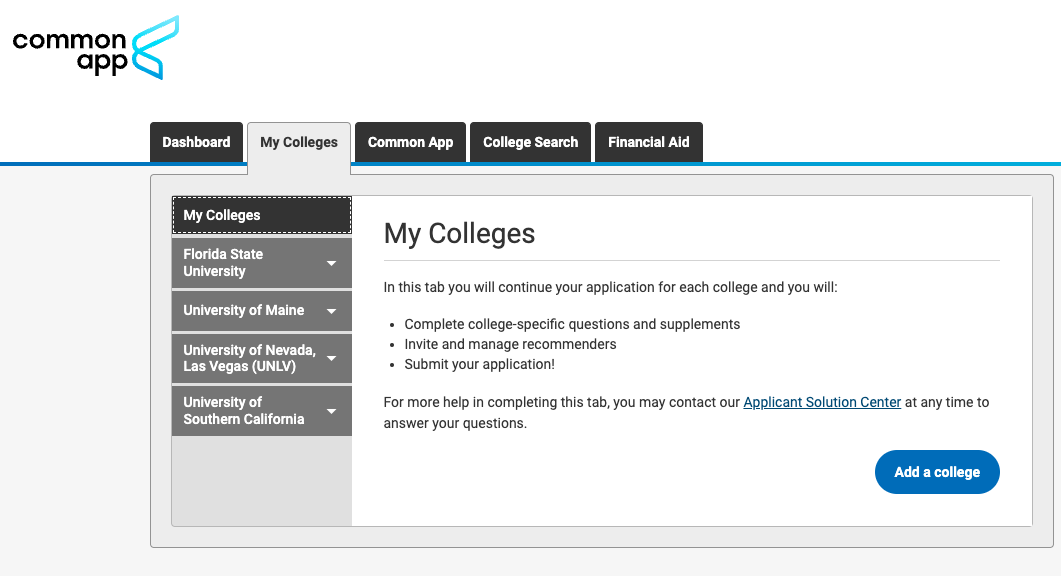Select My Colleges in the sidebar
Viewport: 1061px width, 576px height.
(261, 215)
